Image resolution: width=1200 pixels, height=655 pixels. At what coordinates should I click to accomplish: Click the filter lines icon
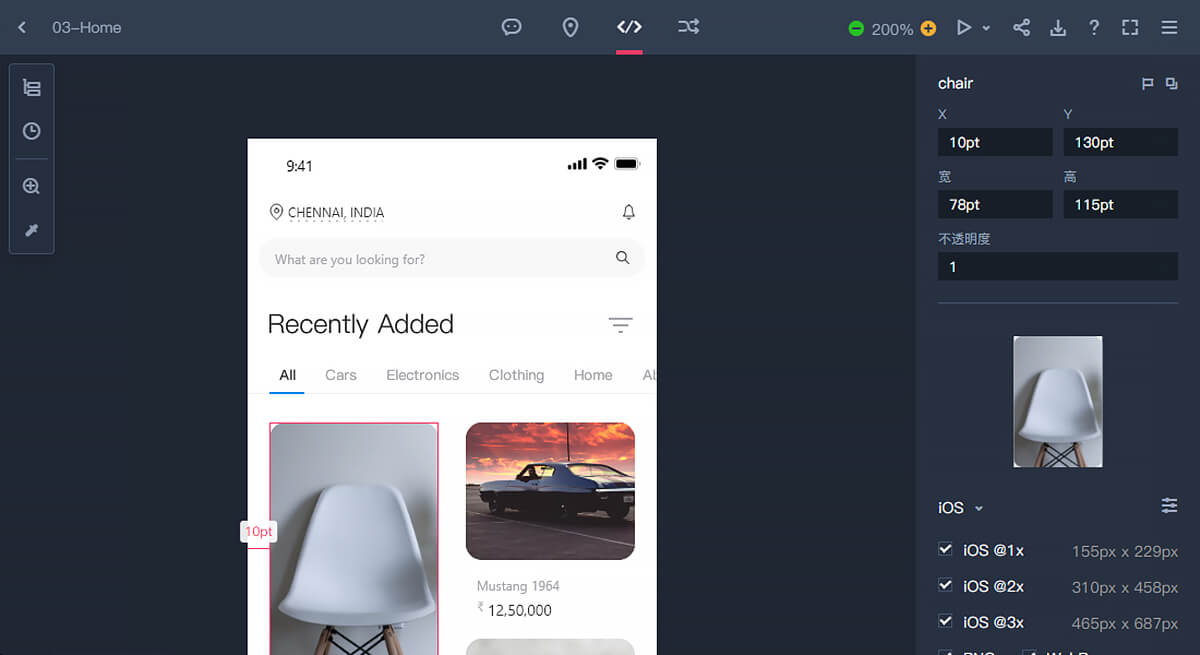tap(621, 325)
